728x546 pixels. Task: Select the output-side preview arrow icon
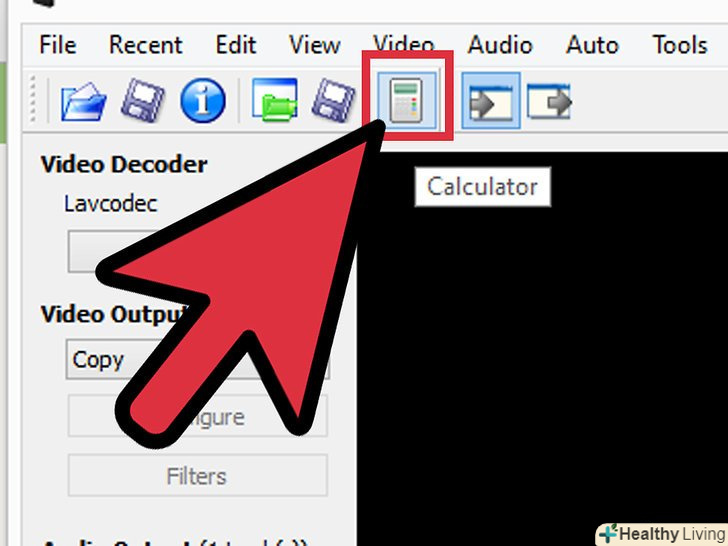(x=549, y=101)
